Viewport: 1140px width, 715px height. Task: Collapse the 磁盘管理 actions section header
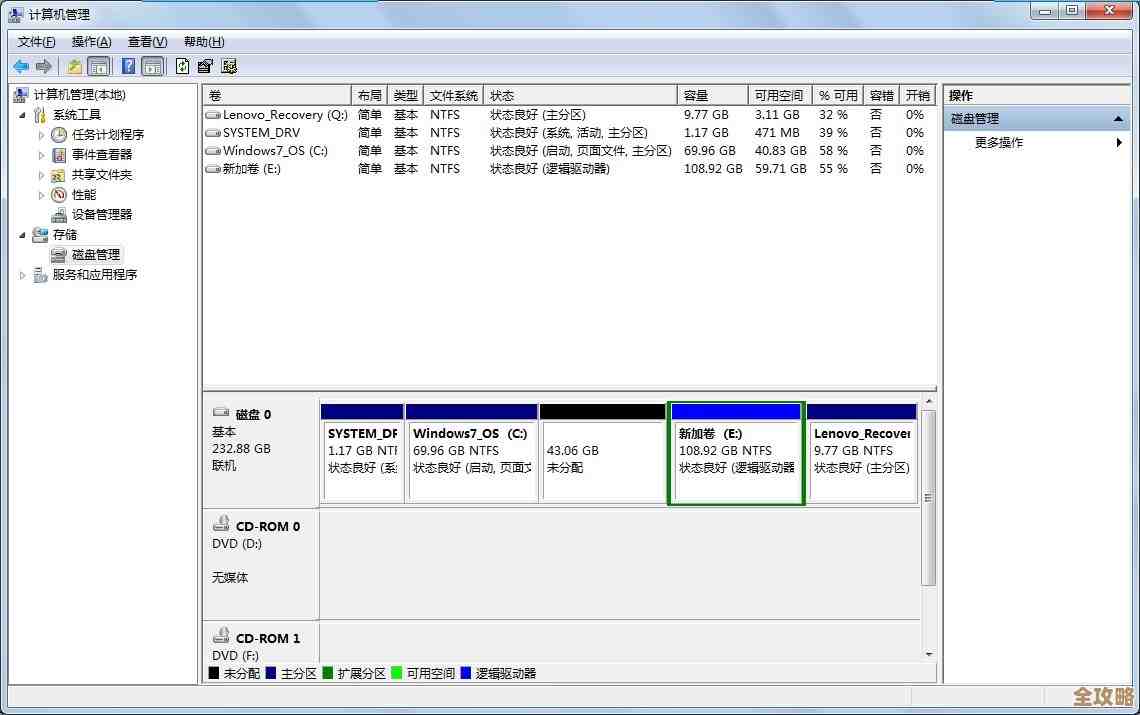pos(1119,119)
